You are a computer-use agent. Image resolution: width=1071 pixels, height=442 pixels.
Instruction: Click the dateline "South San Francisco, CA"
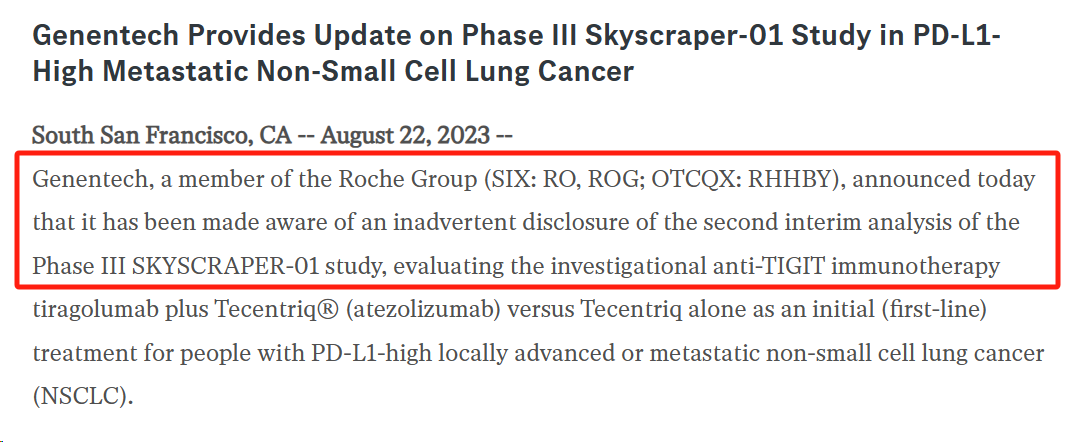163,135
